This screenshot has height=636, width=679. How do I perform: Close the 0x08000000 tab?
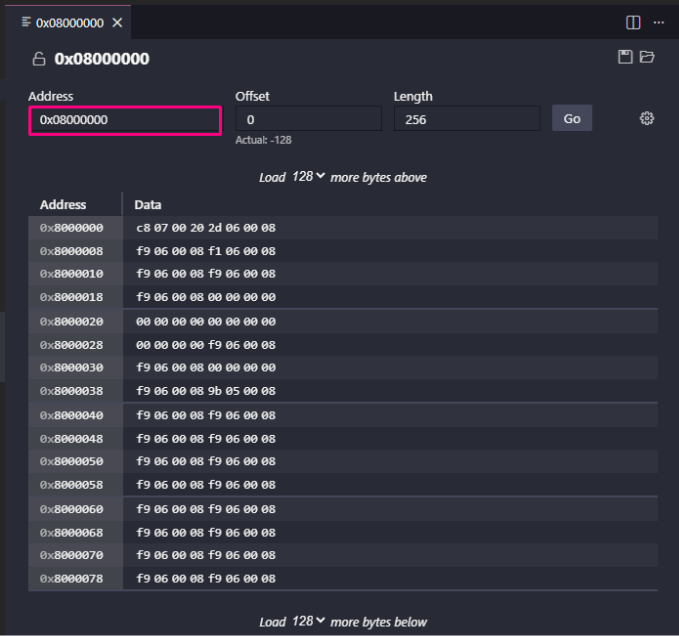(x=117, y=23)
